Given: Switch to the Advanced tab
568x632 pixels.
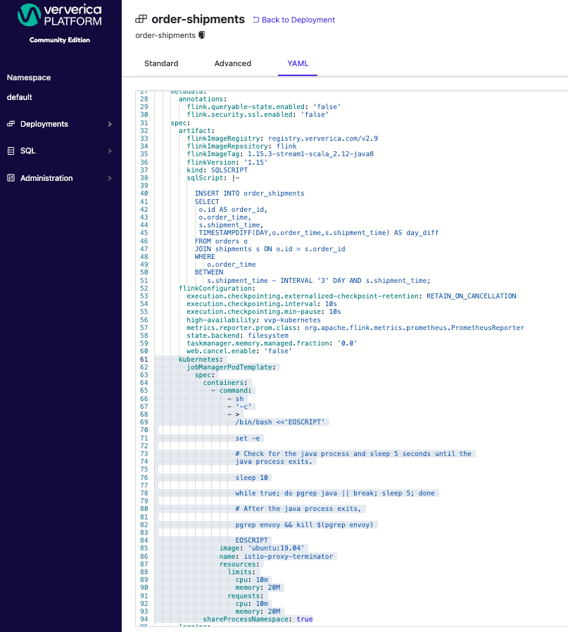Looking at the screenshot, I should [233, 63].
